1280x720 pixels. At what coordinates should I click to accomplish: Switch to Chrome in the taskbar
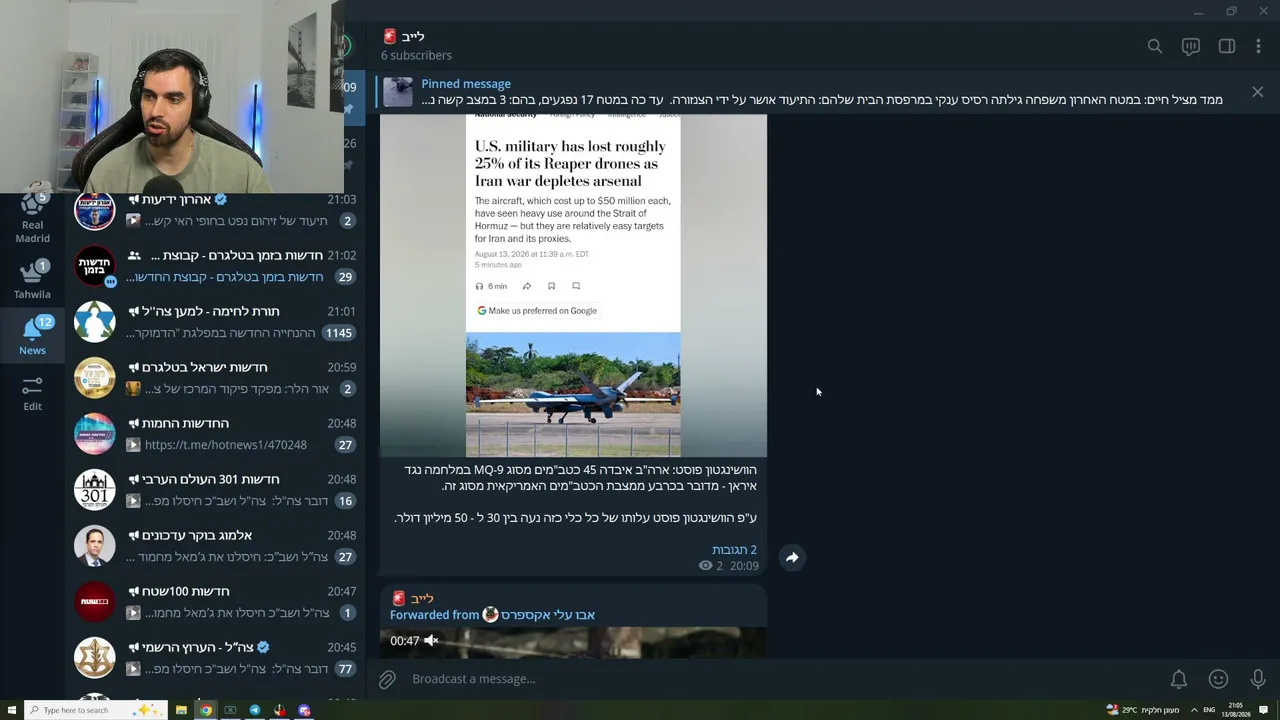[206, 710]
